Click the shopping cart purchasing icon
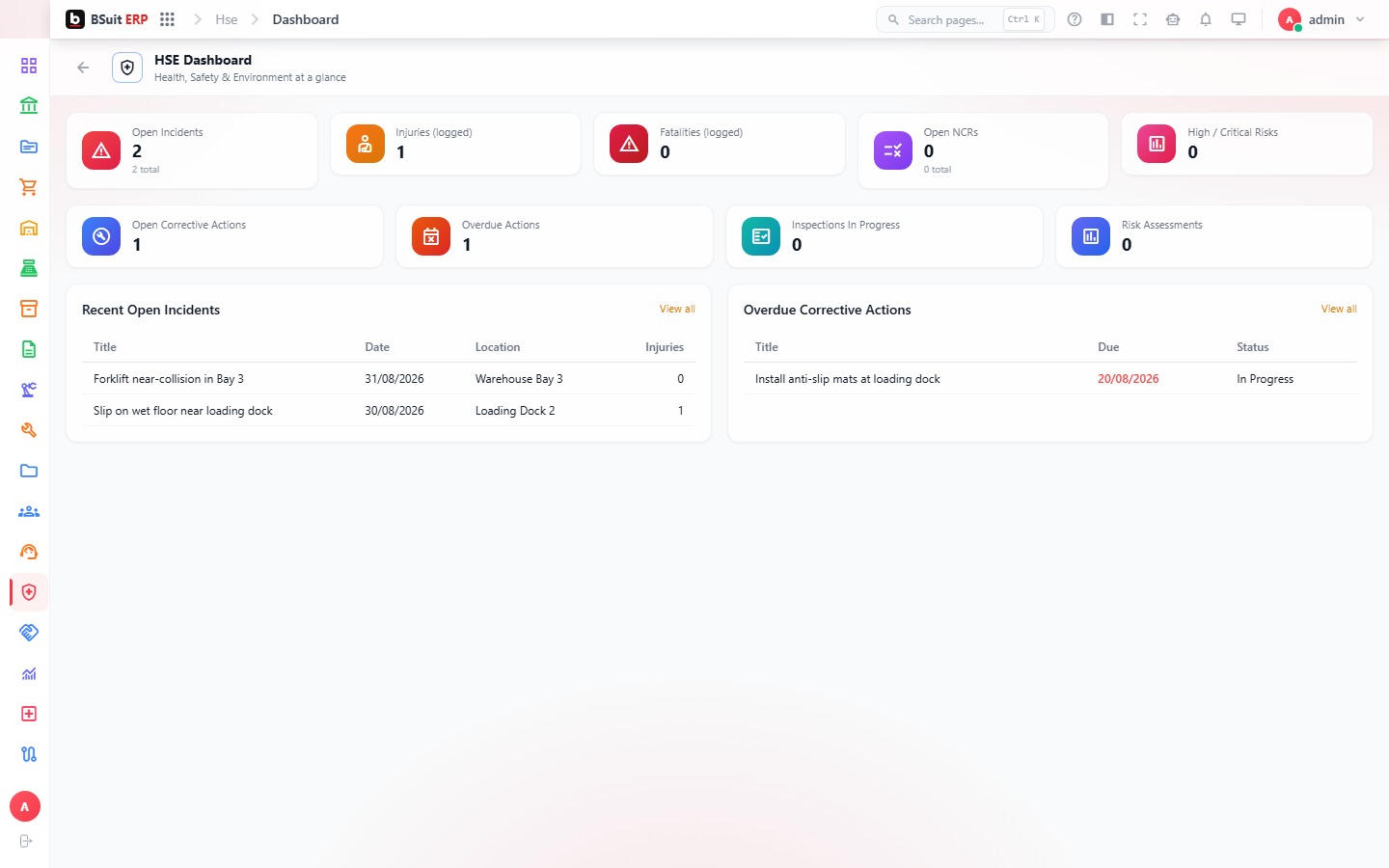The width and height of the screenshot is (1389, 868). [29, 187]
